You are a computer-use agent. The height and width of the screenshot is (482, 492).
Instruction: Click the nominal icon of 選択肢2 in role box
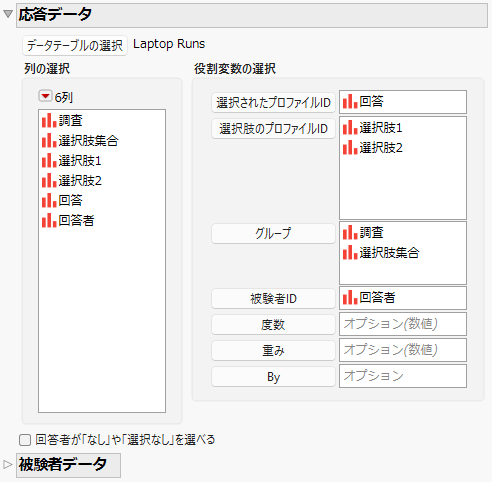[350, 147]
